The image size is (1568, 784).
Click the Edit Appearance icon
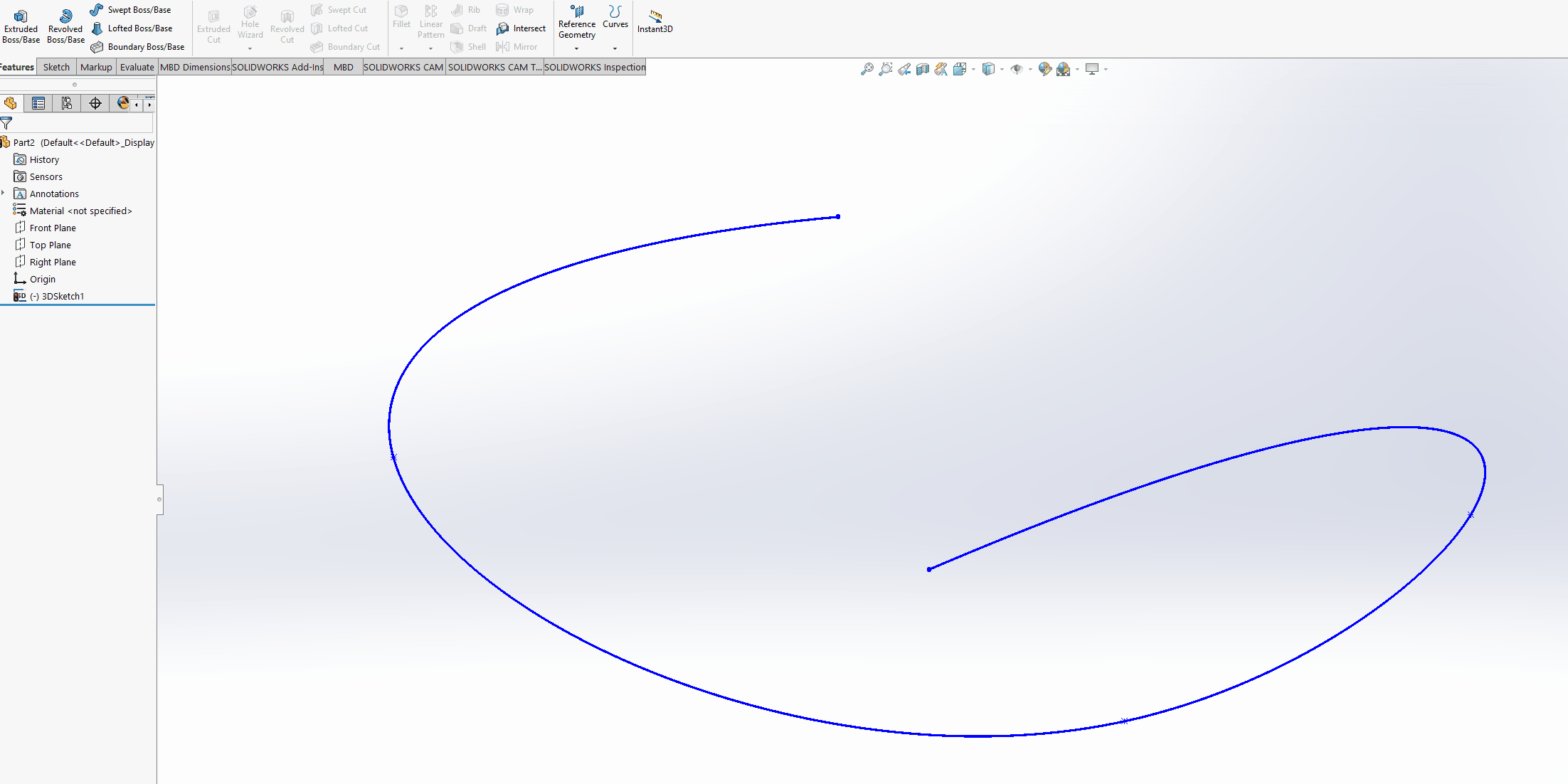tap(1044, 69)
